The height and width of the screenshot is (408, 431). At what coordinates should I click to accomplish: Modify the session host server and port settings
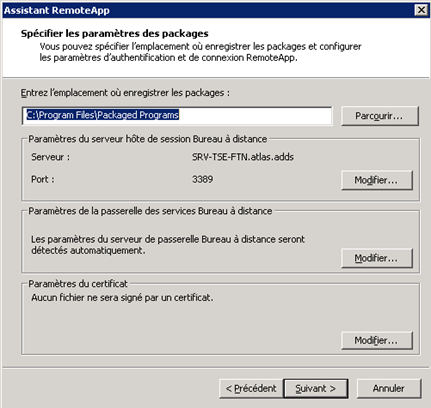(377, 180)
